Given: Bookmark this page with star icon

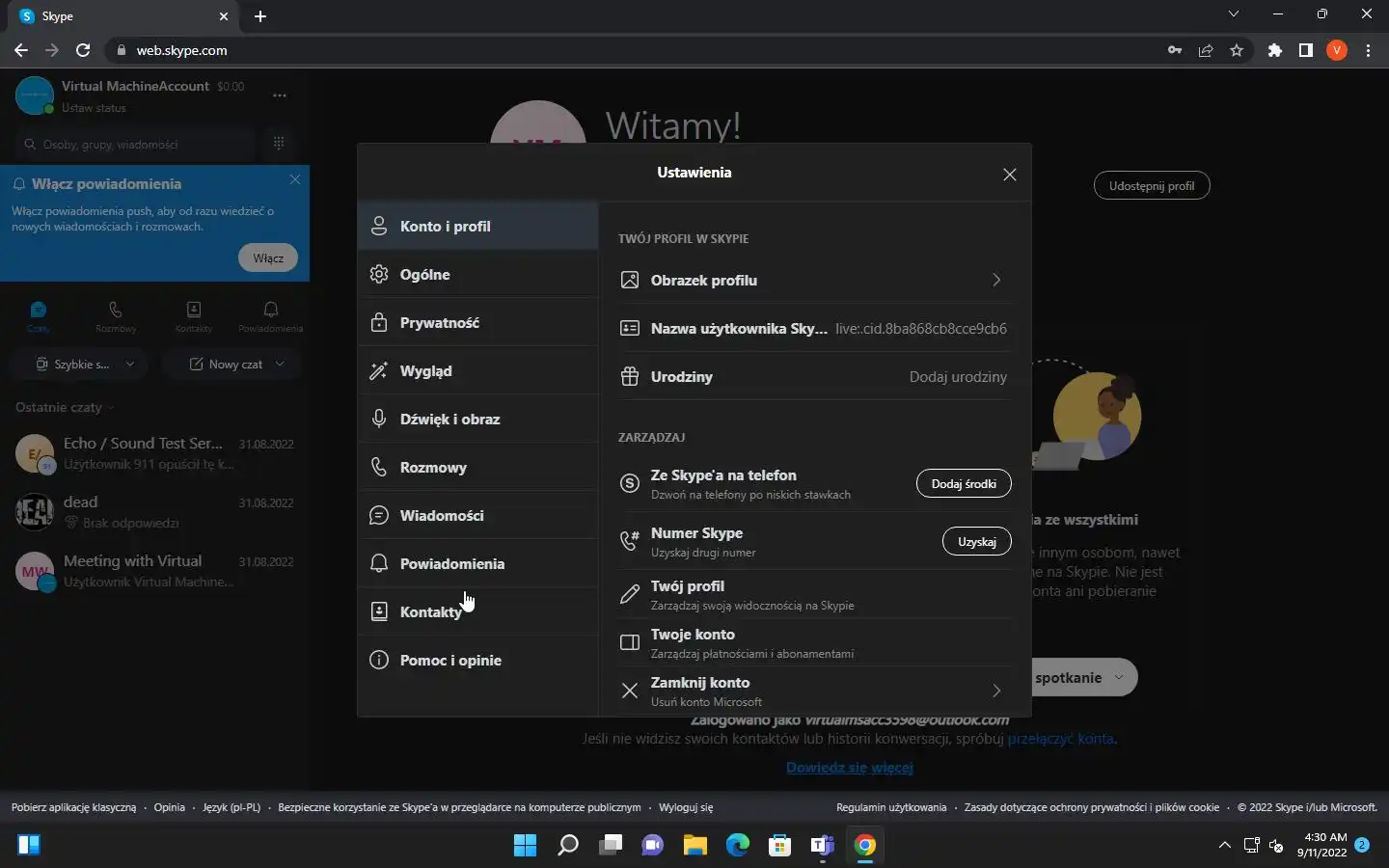Looking at the screenshot, I should 1237,50.
